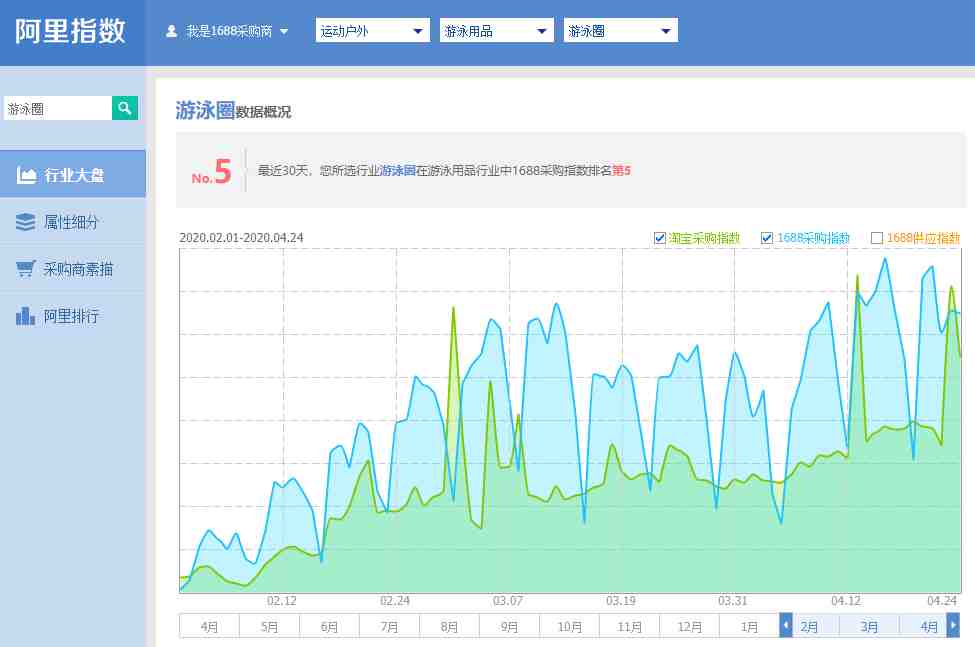This screenshot has height=647, width=975.
Task: Click the 游泳圈数据概况 heading
Action: [233, 111]
